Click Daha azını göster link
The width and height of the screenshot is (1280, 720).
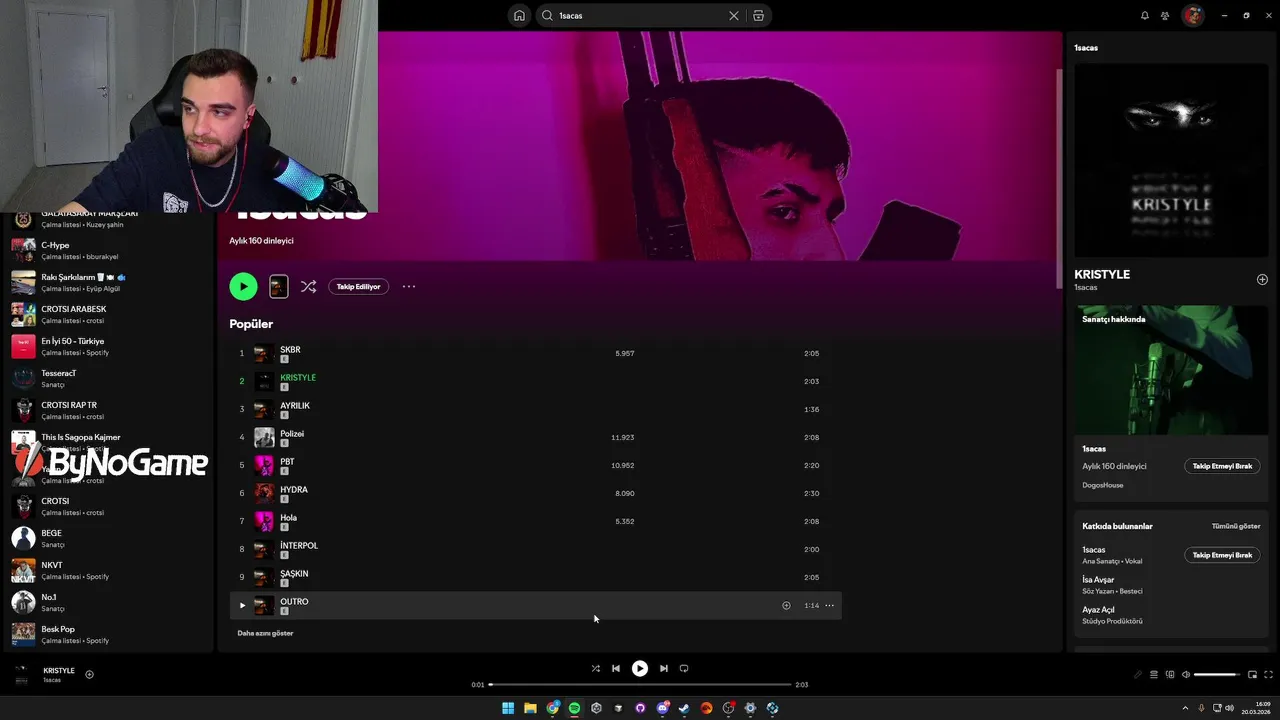pos(265,633)
